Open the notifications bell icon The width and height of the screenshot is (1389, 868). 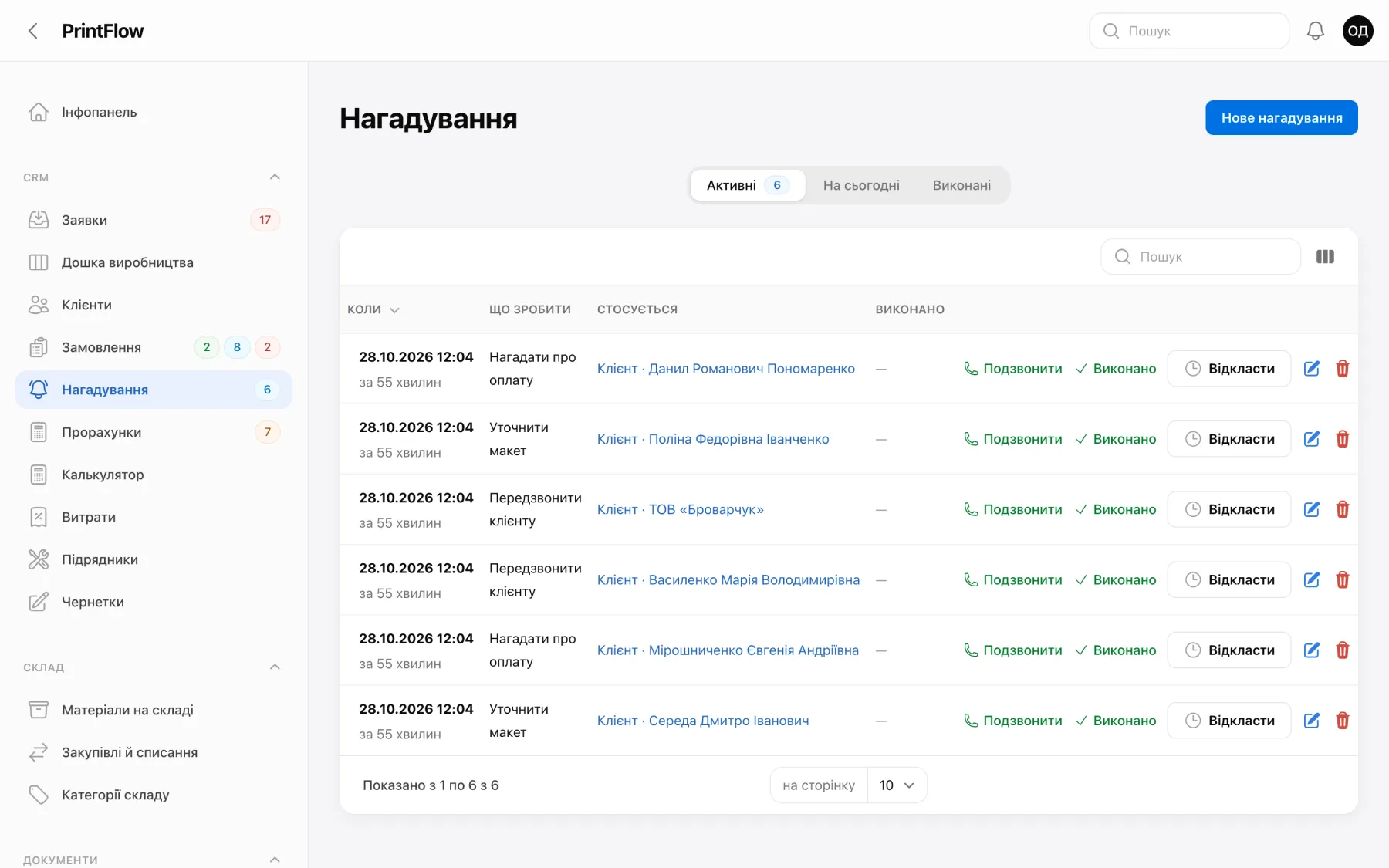coord(1315,31)
